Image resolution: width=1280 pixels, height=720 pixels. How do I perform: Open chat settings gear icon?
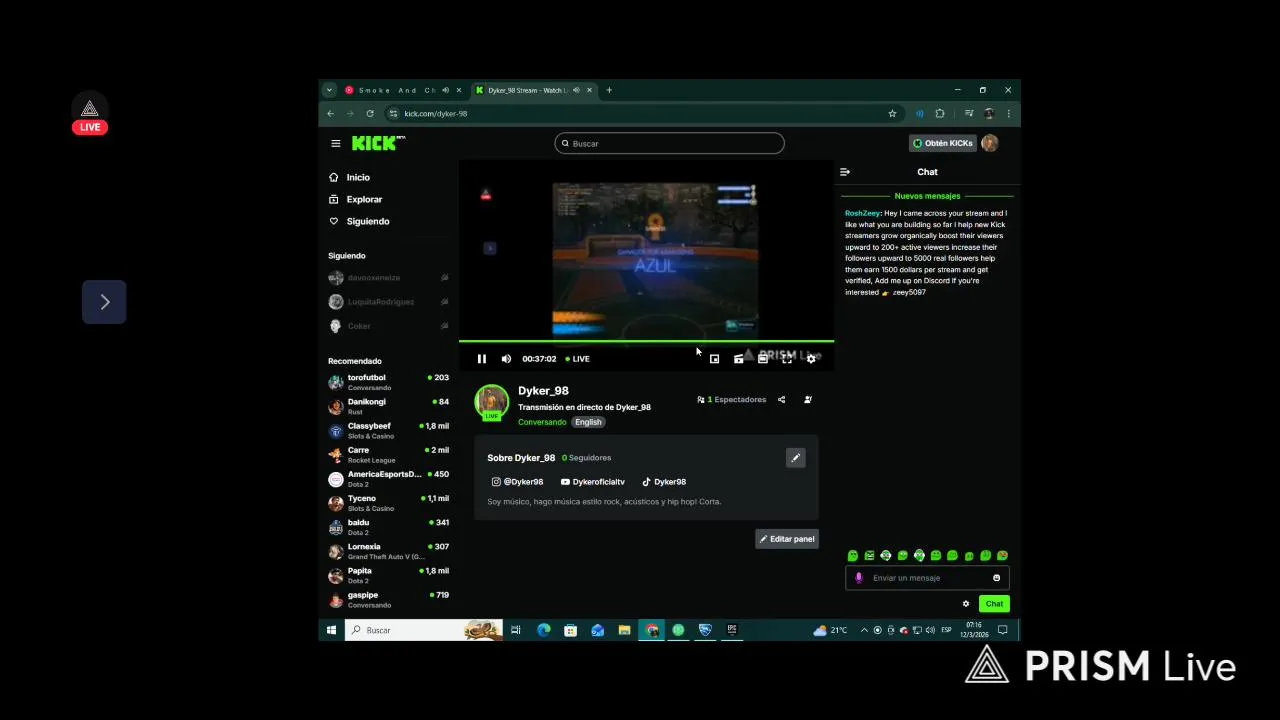click(x=966, y=604)
